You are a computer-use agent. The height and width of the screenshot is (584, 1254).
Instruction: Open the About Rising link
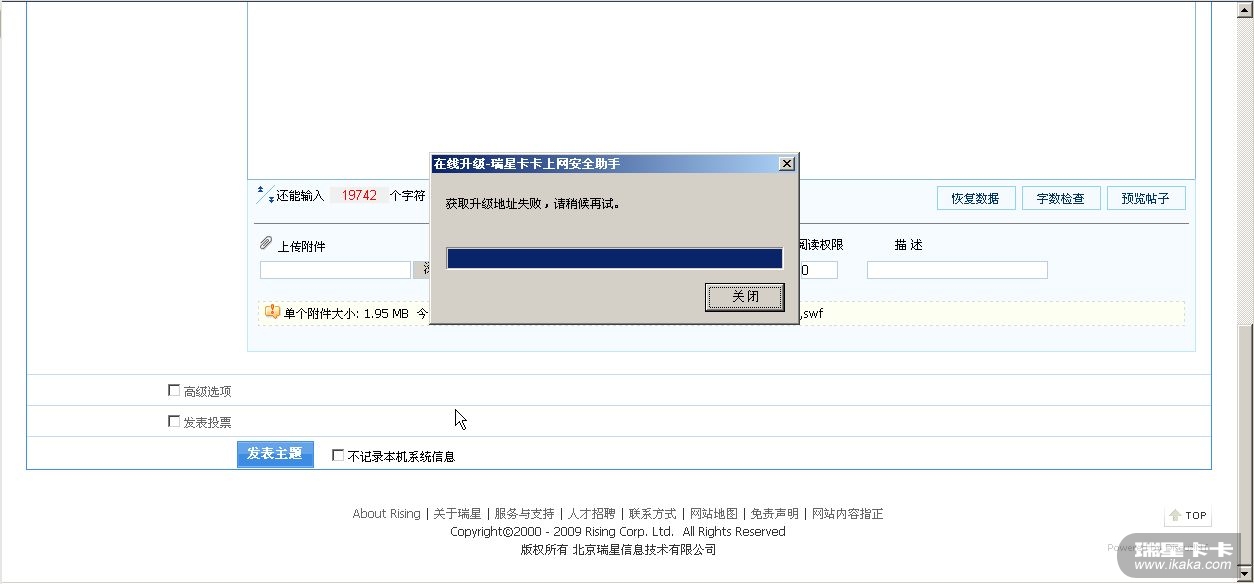pyautogui.click(x=386, y=514)
